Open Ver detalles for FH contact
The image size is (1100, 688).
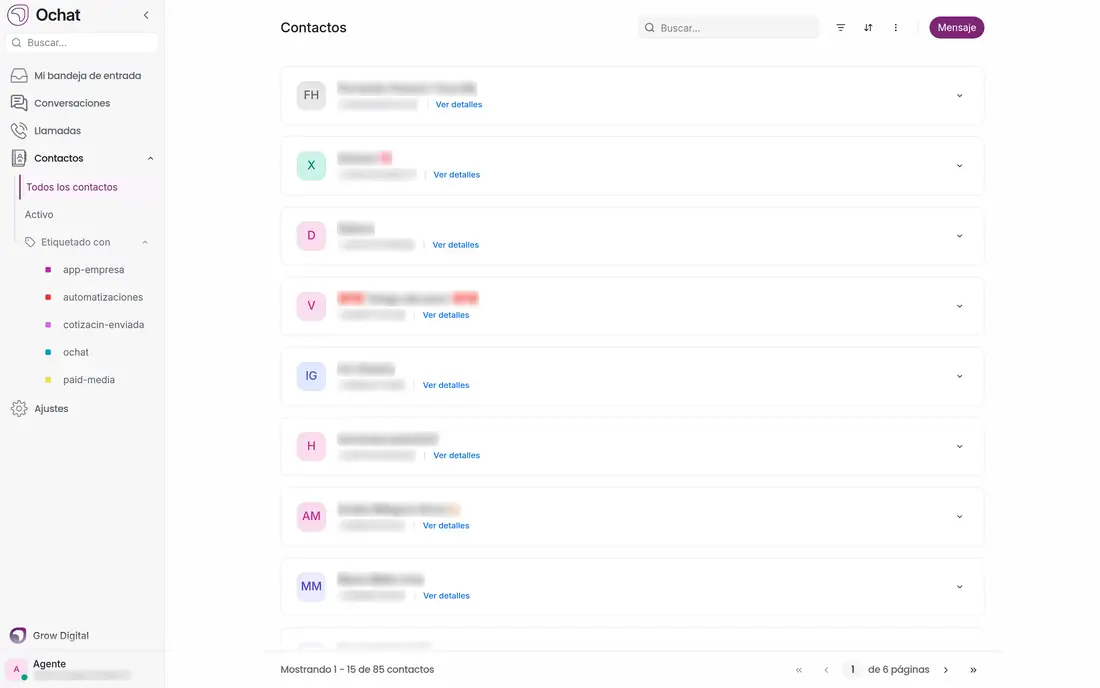pyautogui.click(x=459, y=104)
